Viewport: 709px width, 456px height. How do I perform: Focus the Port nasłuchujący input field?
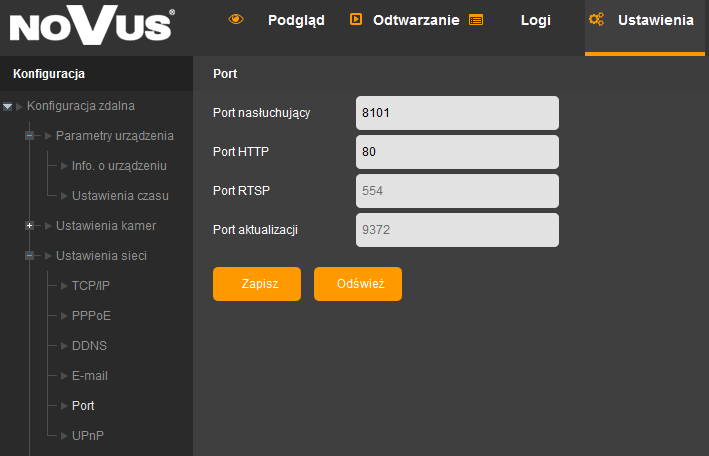click(457, 113)
